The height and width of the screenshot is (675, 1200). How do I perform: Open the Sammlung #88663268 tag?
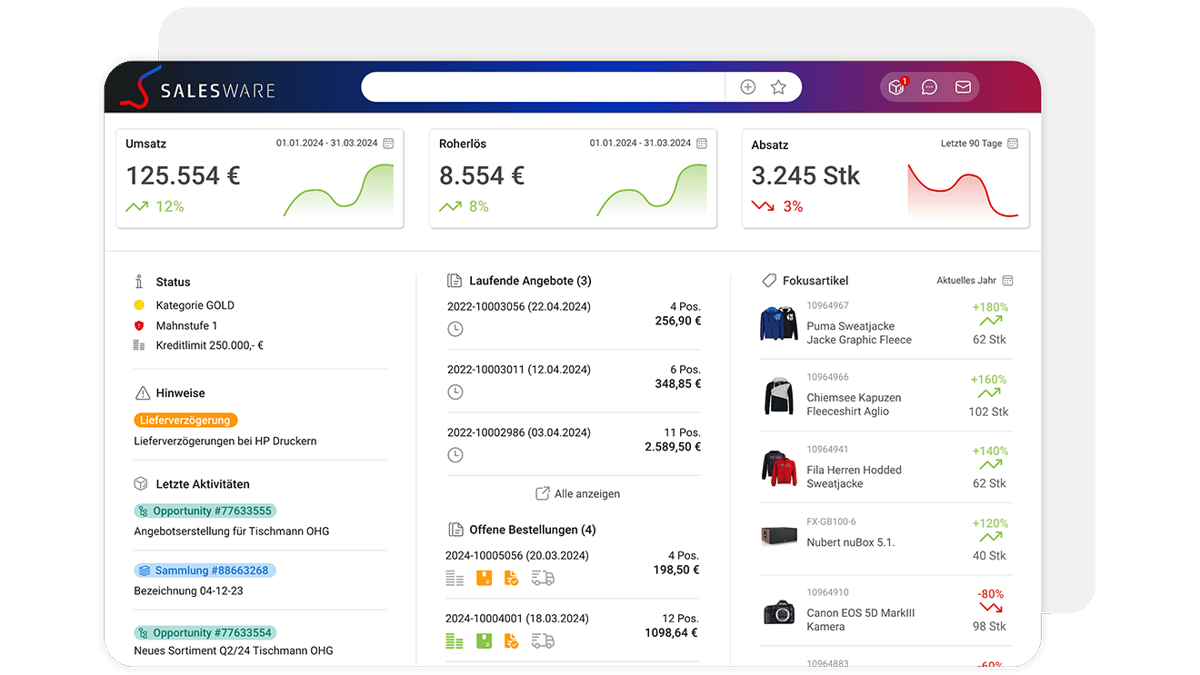(205, 571)
